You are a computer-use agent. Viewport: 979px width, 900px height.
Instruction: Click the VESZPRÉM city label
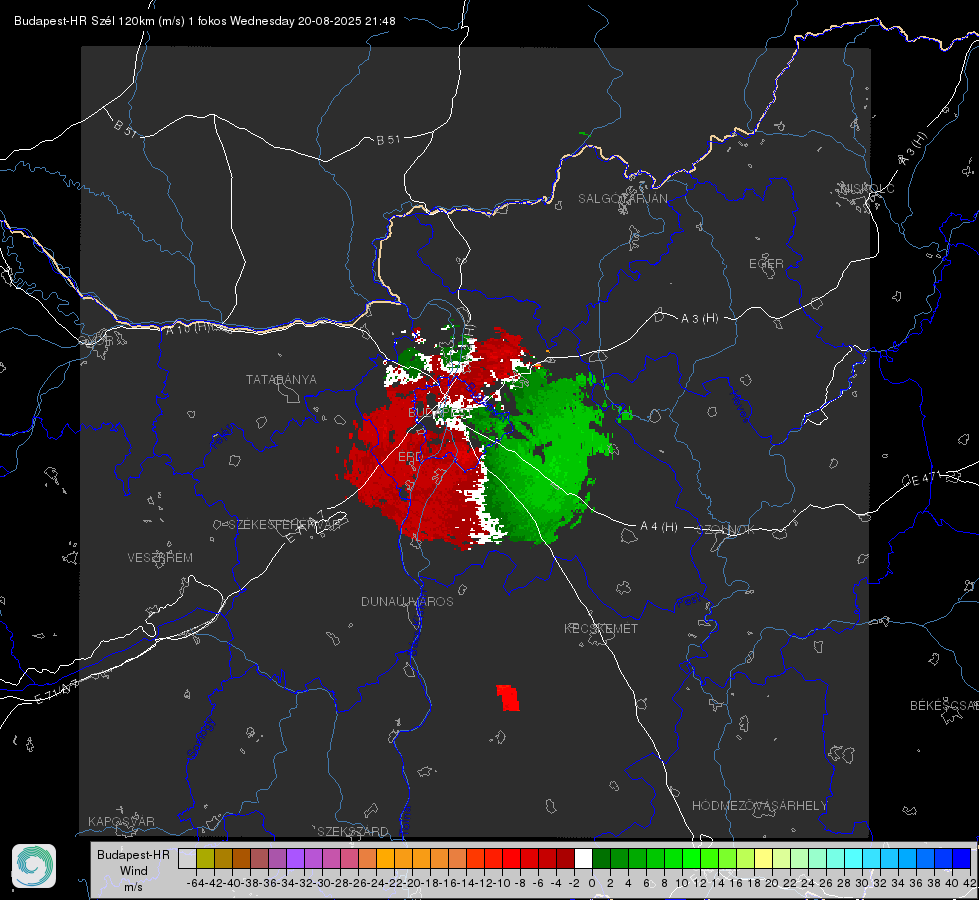pos(160,557)
